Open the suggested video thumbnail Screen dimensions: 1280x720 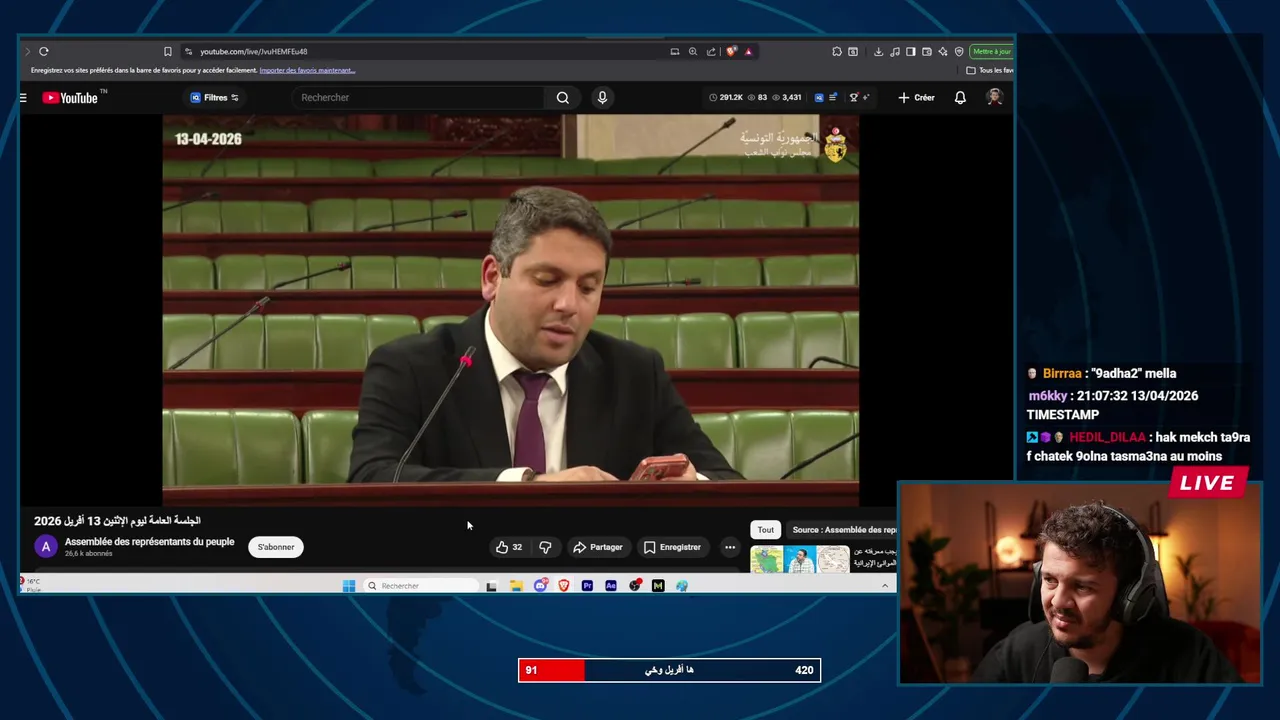800,559
